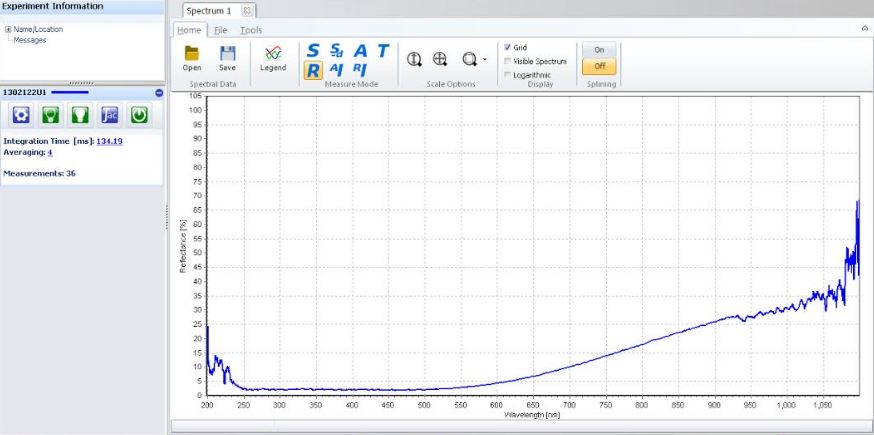The height and width of the screenshot is (435, 874).
Task: Click the Open folder icon
Action: (192, 53)
